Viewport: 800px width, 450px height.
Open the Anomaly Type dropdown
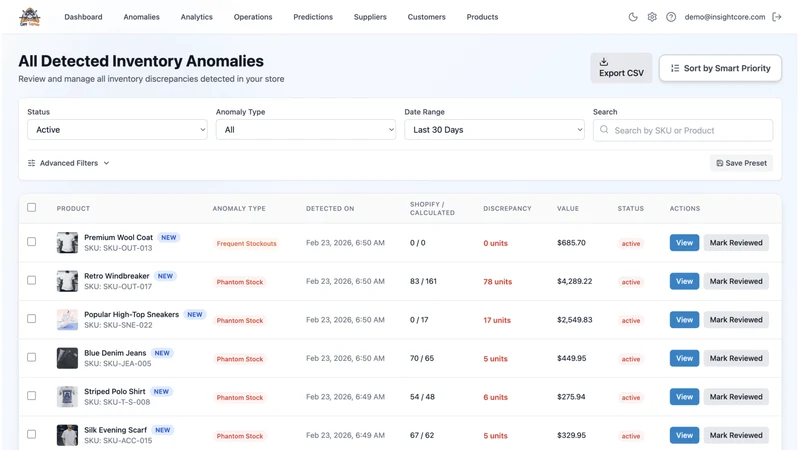tap(306, 130)
